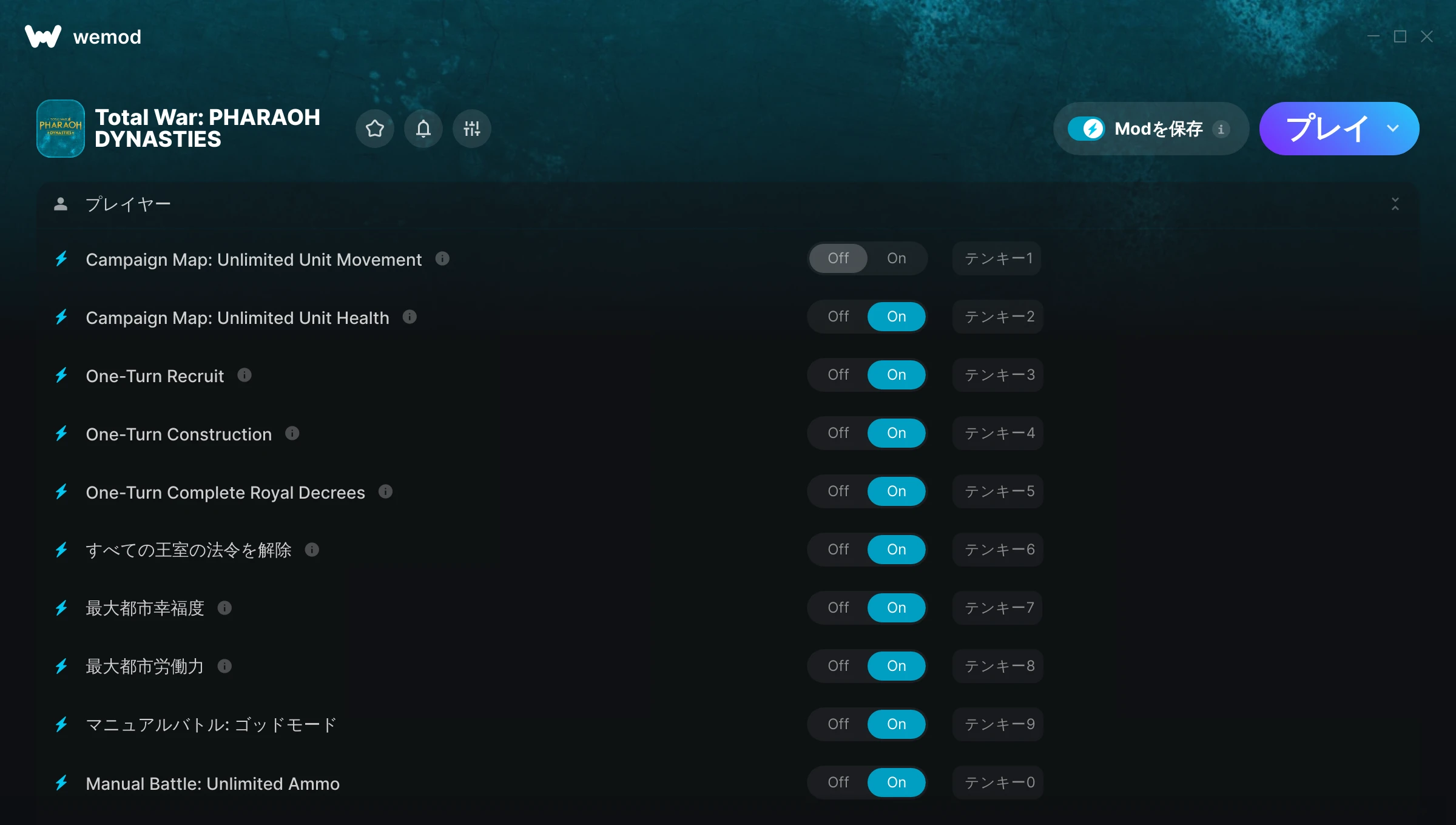
Task: Click the Campaign Map: Unlimited Unit Movement label
Action: [254, 260]
